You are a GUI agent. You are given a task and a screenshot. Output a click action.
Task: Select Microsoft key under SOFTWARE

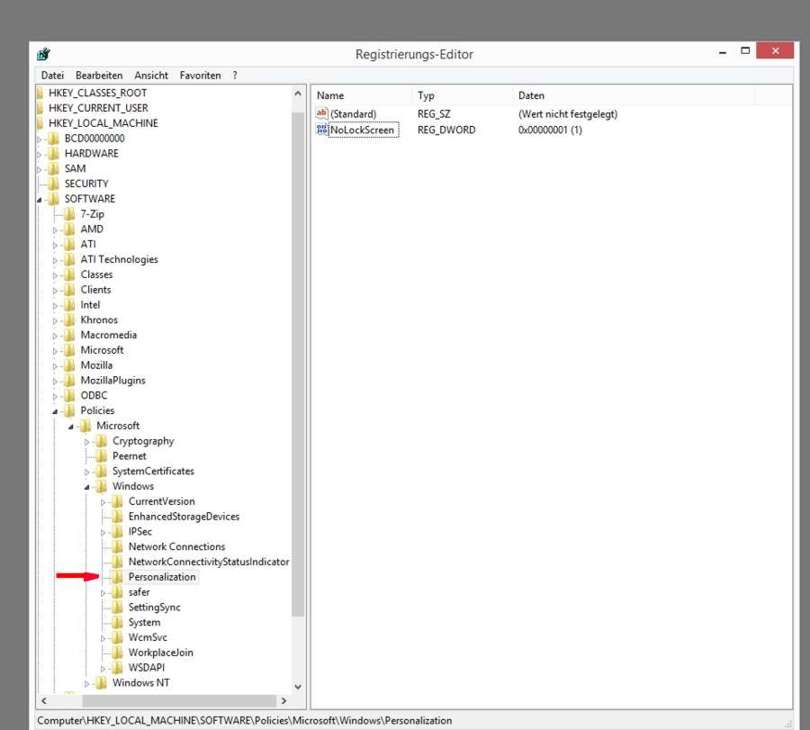tap(102, 350)
